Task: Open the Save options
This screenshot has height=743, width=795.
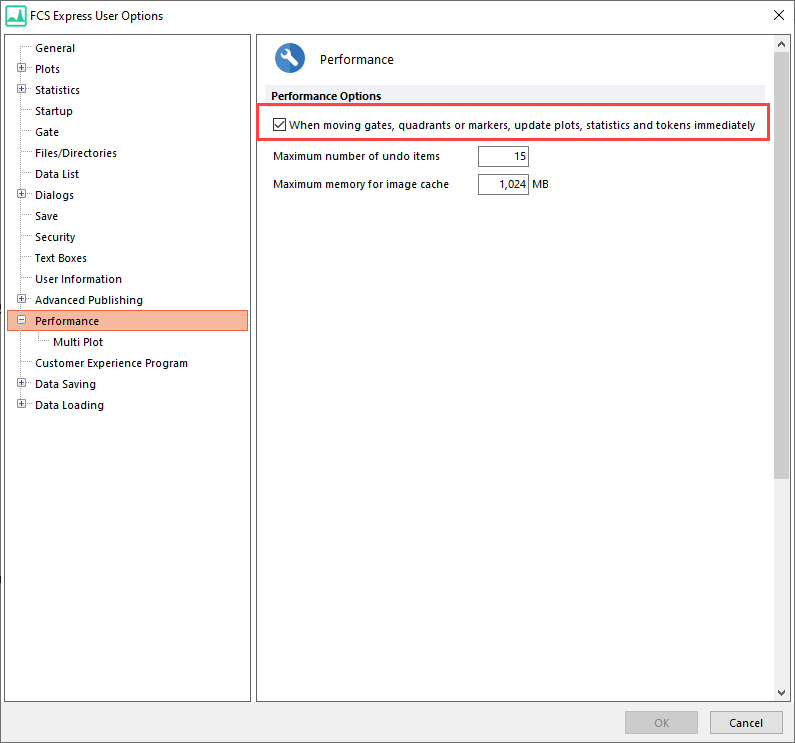Action: pos(46,217)
